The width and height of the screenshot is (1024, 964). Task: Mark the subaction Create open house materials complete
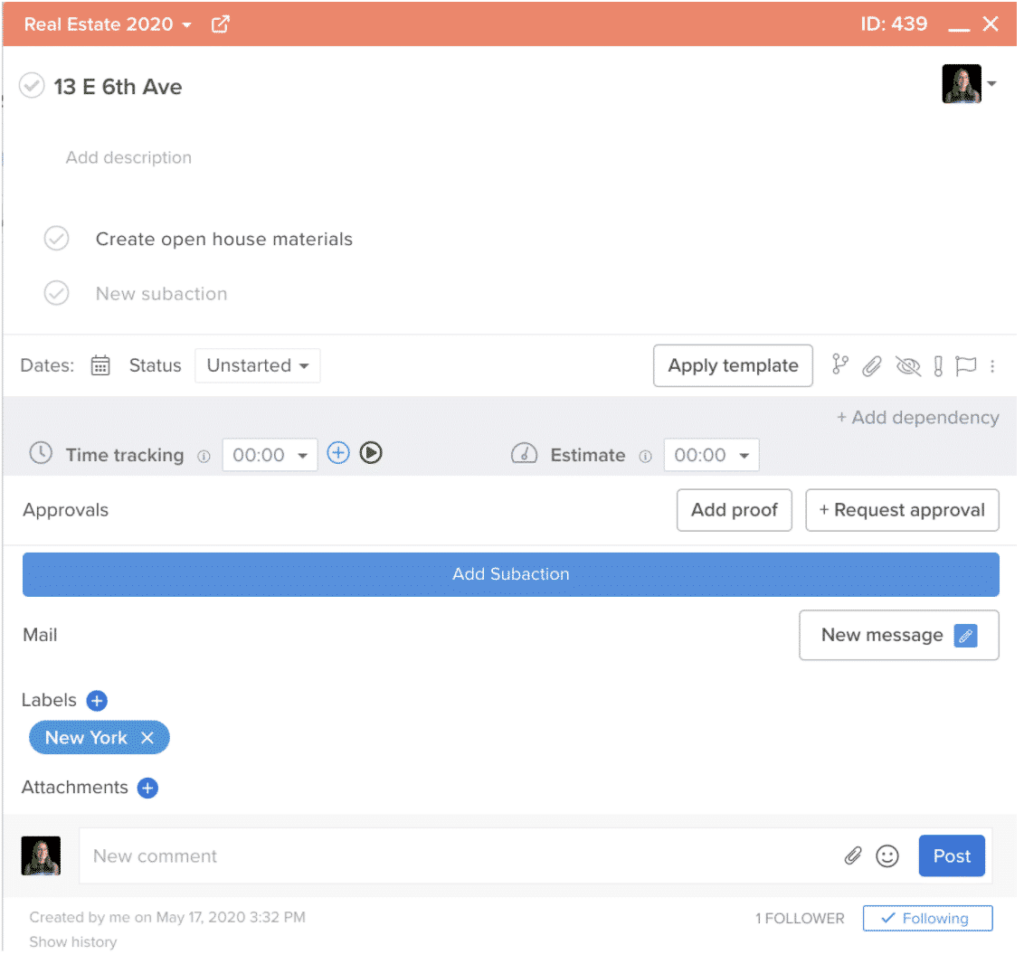point(57,238)
